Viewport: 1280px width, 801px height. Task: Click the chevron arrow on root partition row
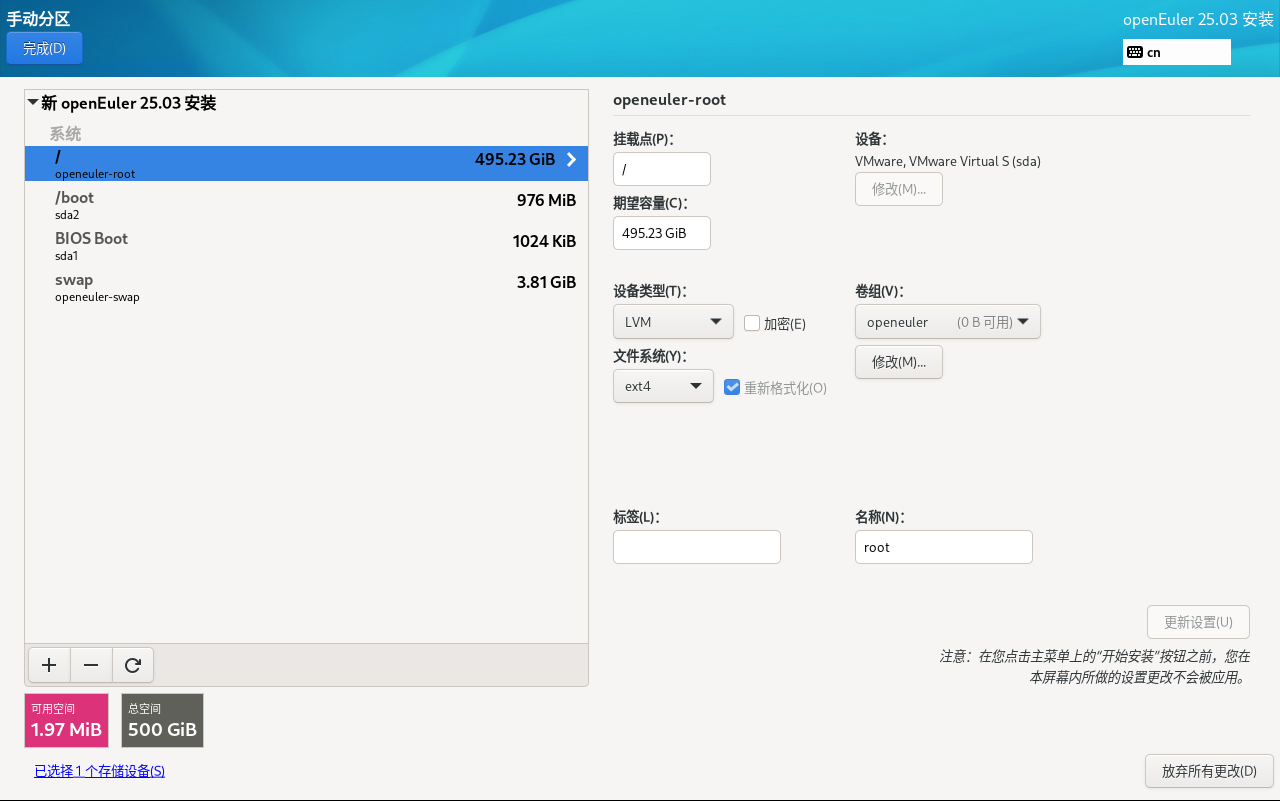pos(572,160)
